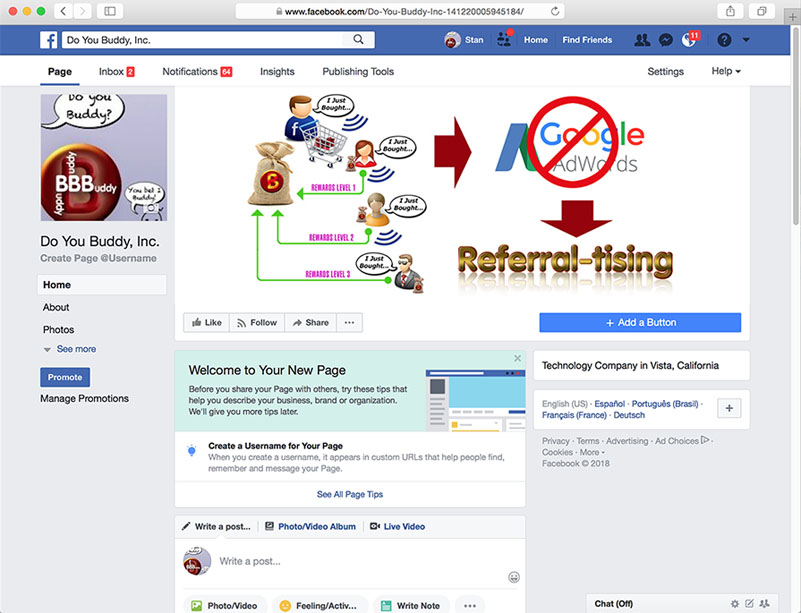Click Add a Button
This screenshot has width=801, height=613.
point(640,322)
